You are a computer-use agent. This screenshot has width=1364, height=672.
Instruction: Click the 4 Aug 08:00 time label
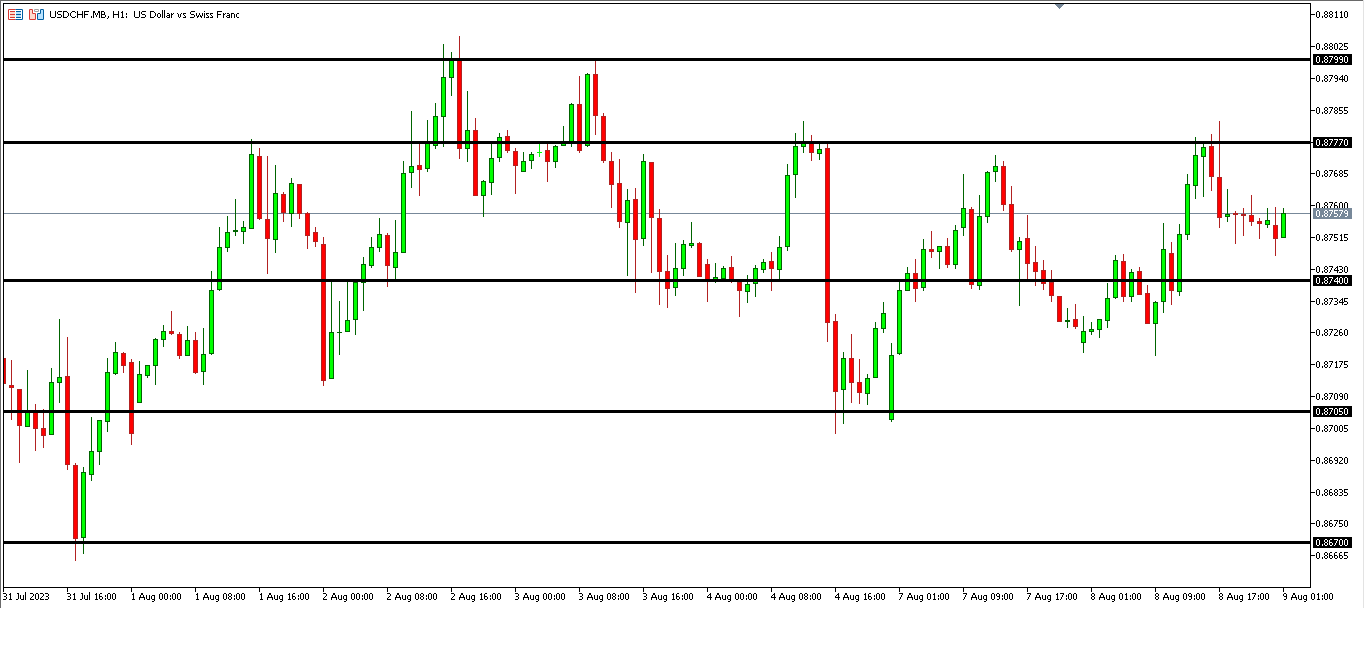click(x=796, y=597)
